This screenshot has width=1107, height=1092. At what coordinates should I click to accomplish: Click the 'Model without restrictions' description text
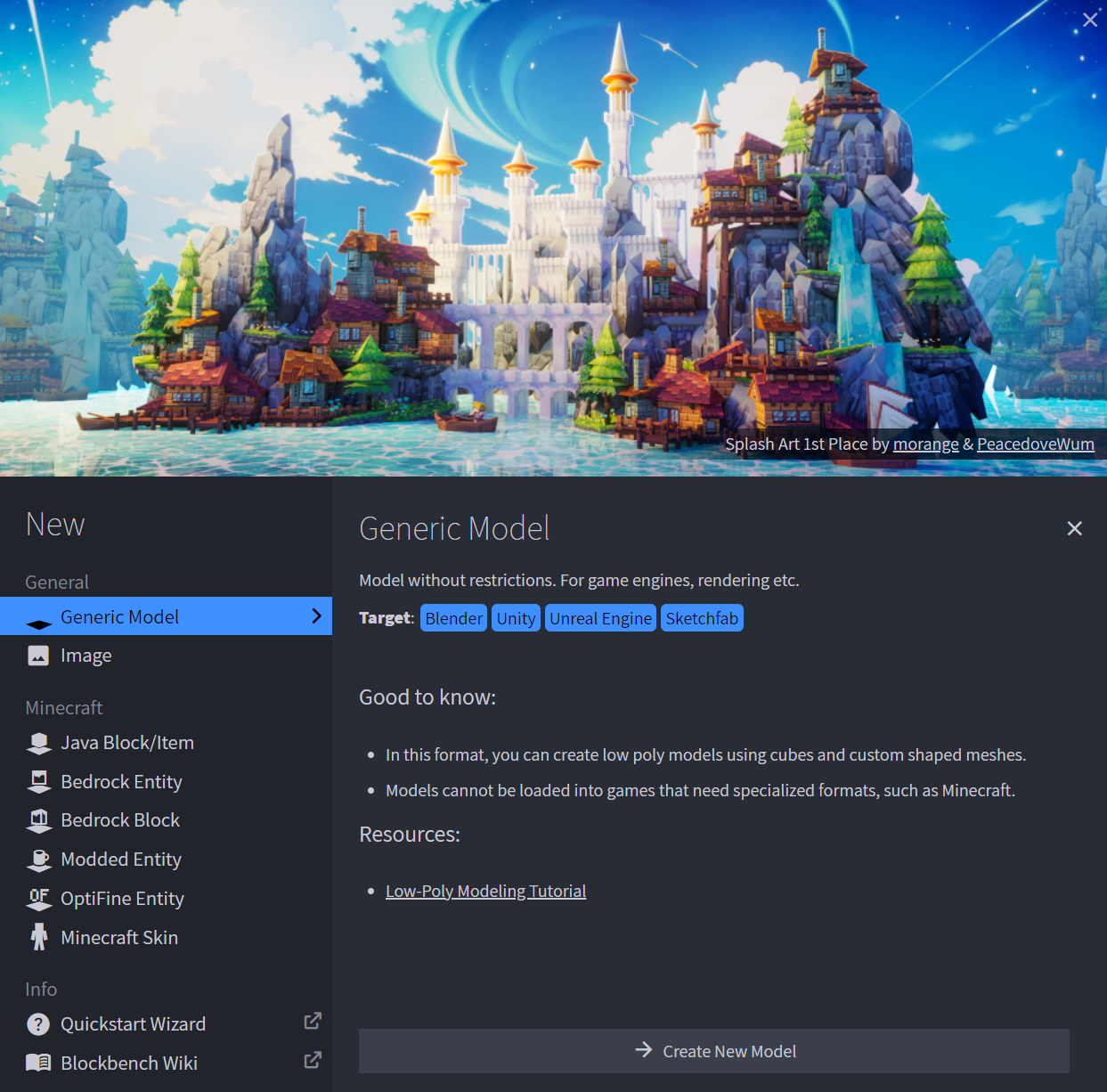pyautogui.click(x=579, y=581)
